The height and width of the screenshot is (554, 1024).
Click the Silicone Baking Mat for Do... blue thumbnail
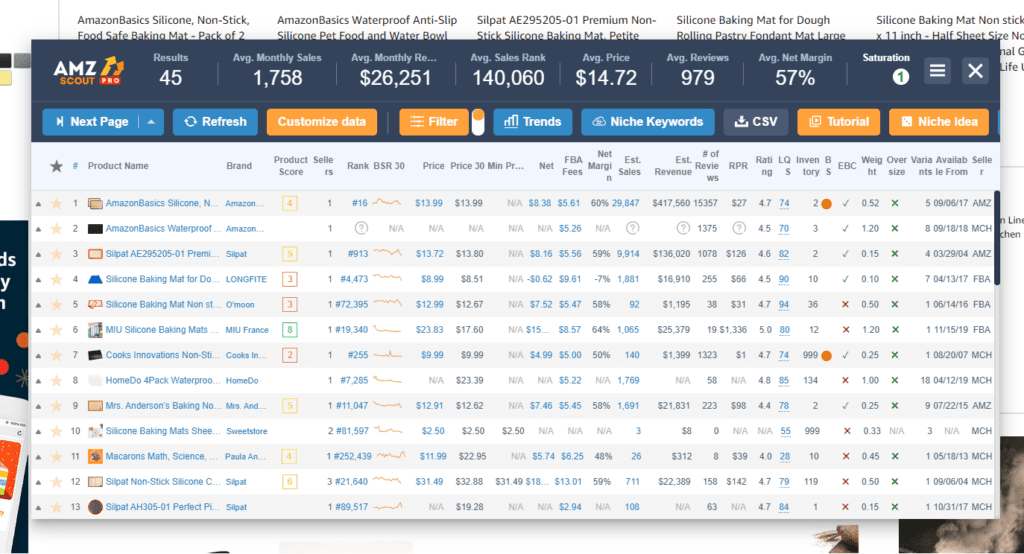pos(95,279)
